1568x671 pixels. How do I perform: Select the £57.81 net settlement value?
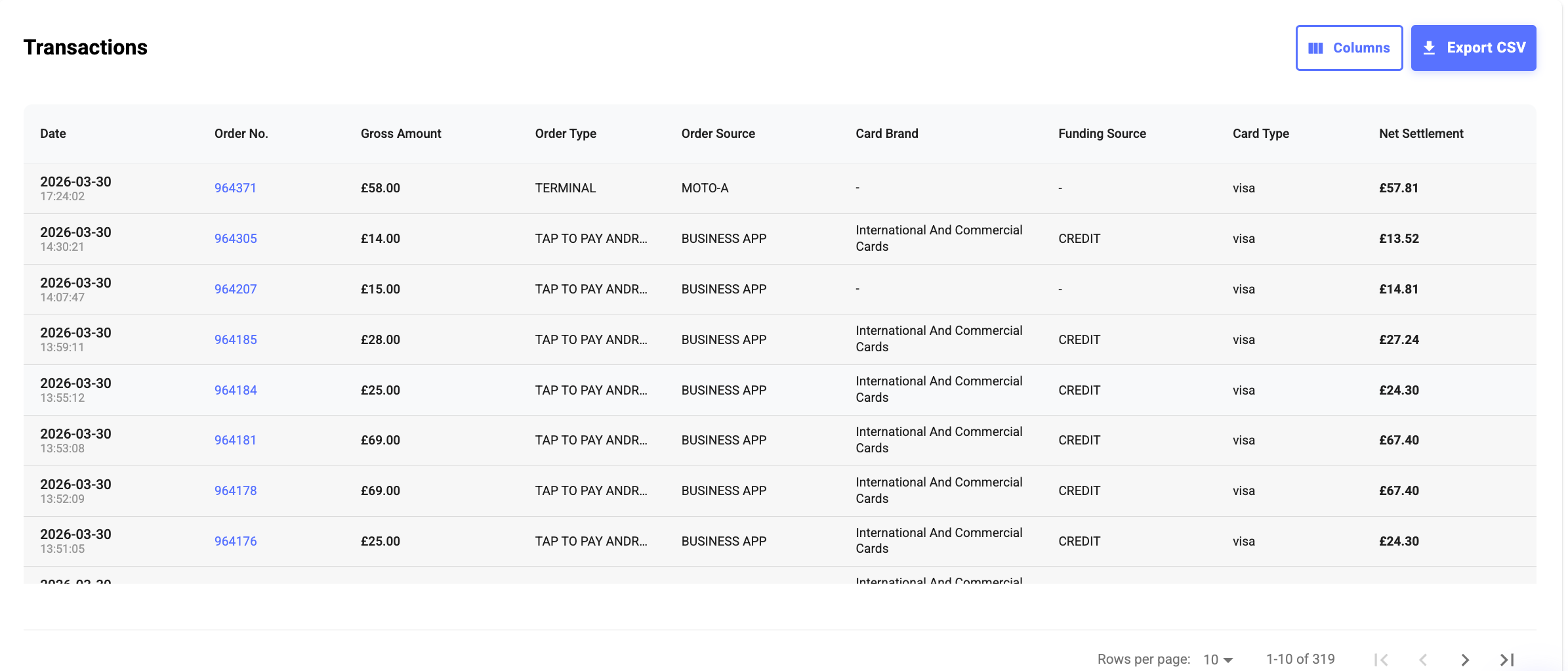[x=1399, y=188]
